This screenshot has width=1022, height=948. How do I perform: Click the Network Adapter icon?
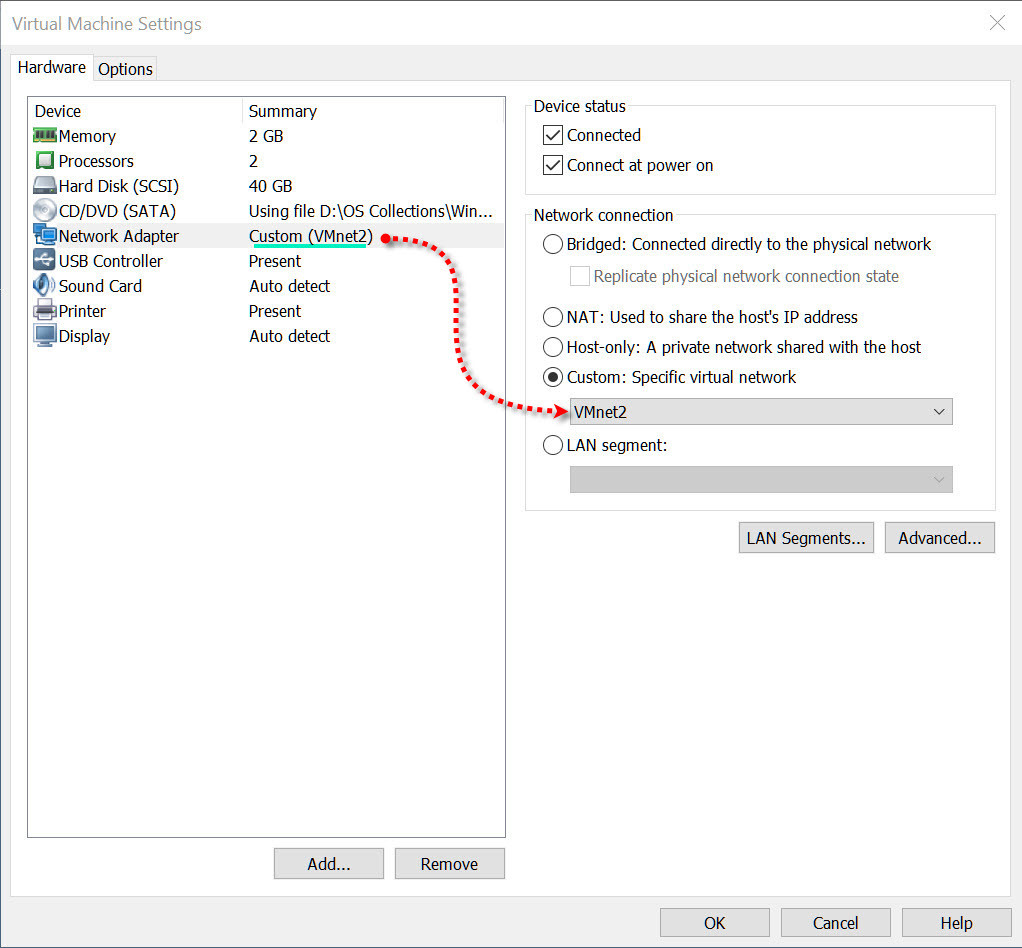coord(45,235)
